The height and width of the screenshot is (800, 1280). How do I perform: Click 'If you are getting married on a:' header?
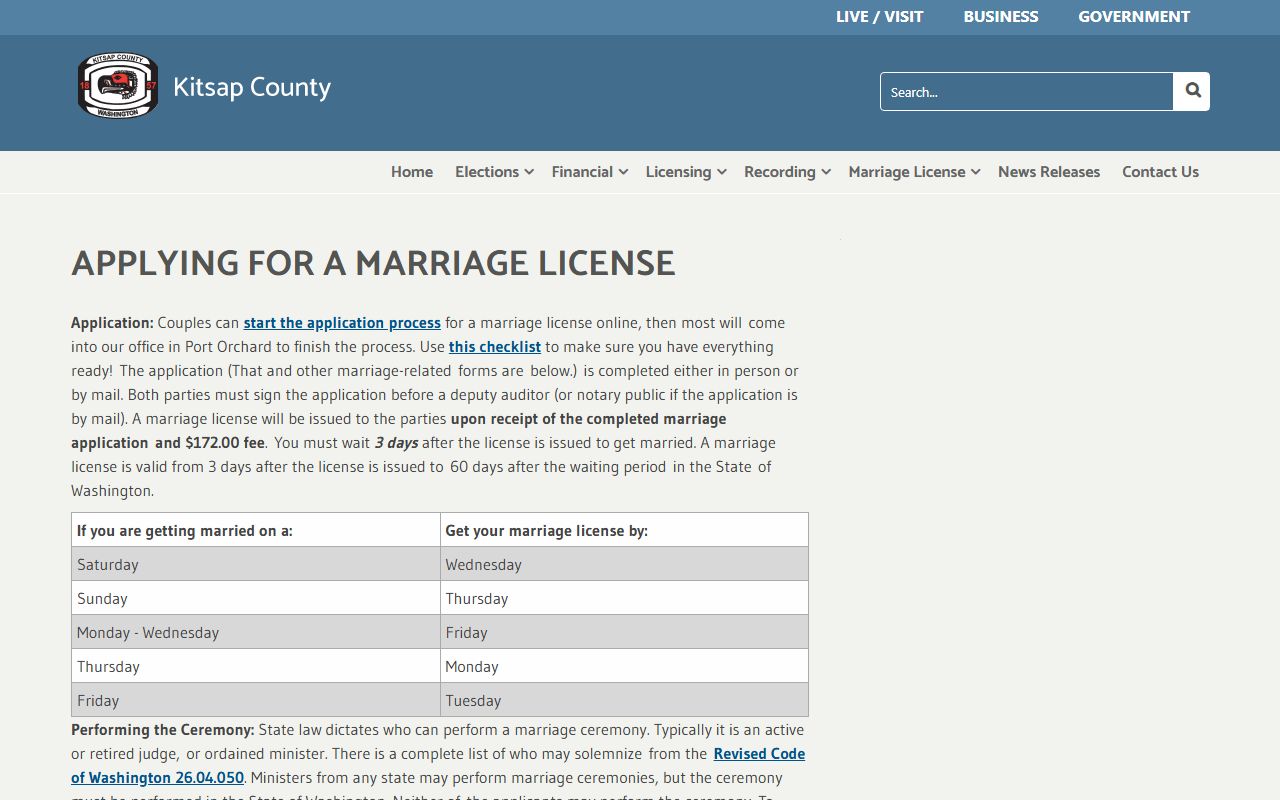(x=256, y=530)
